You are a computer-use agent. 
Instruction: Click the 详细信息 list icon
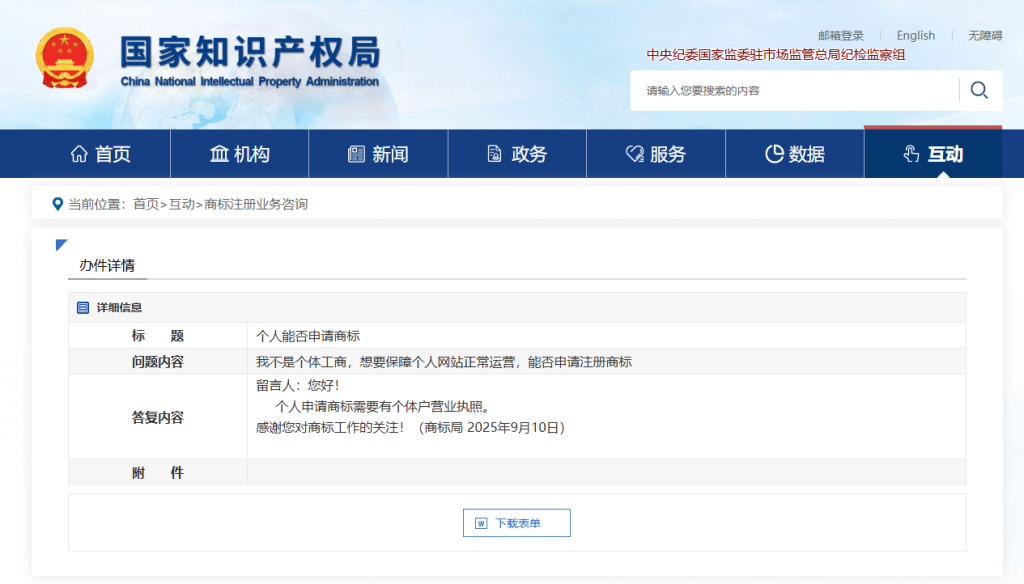coord(83,308)
